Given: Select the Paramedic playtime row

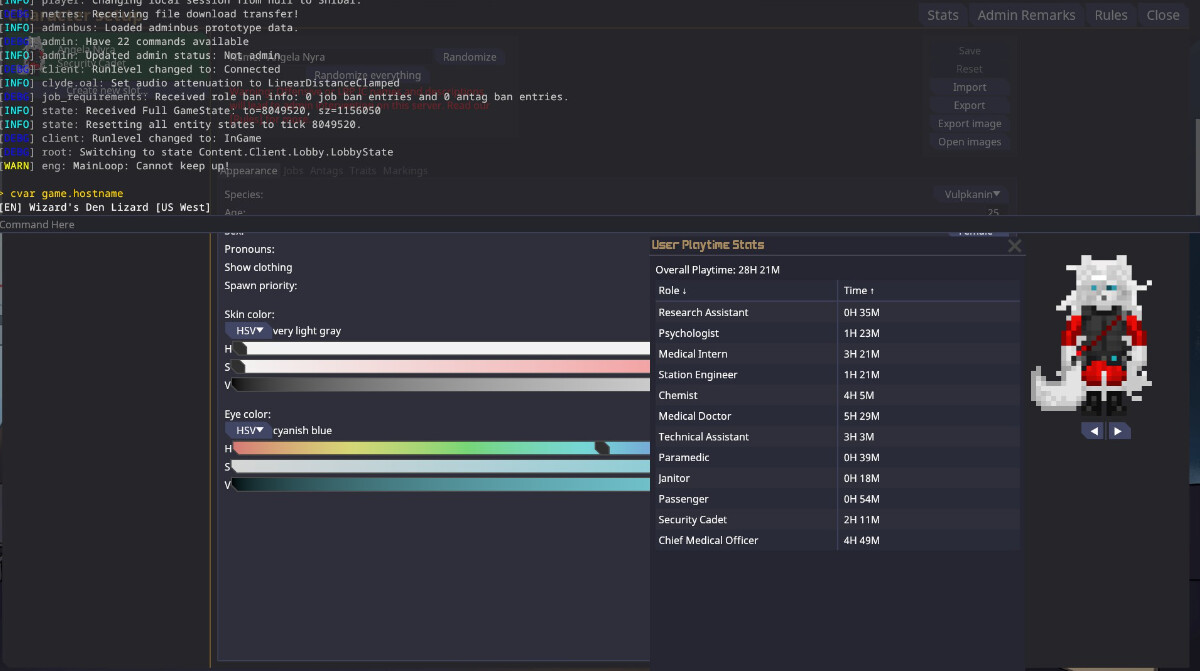Looking at the screenshot, I should 835,458.
